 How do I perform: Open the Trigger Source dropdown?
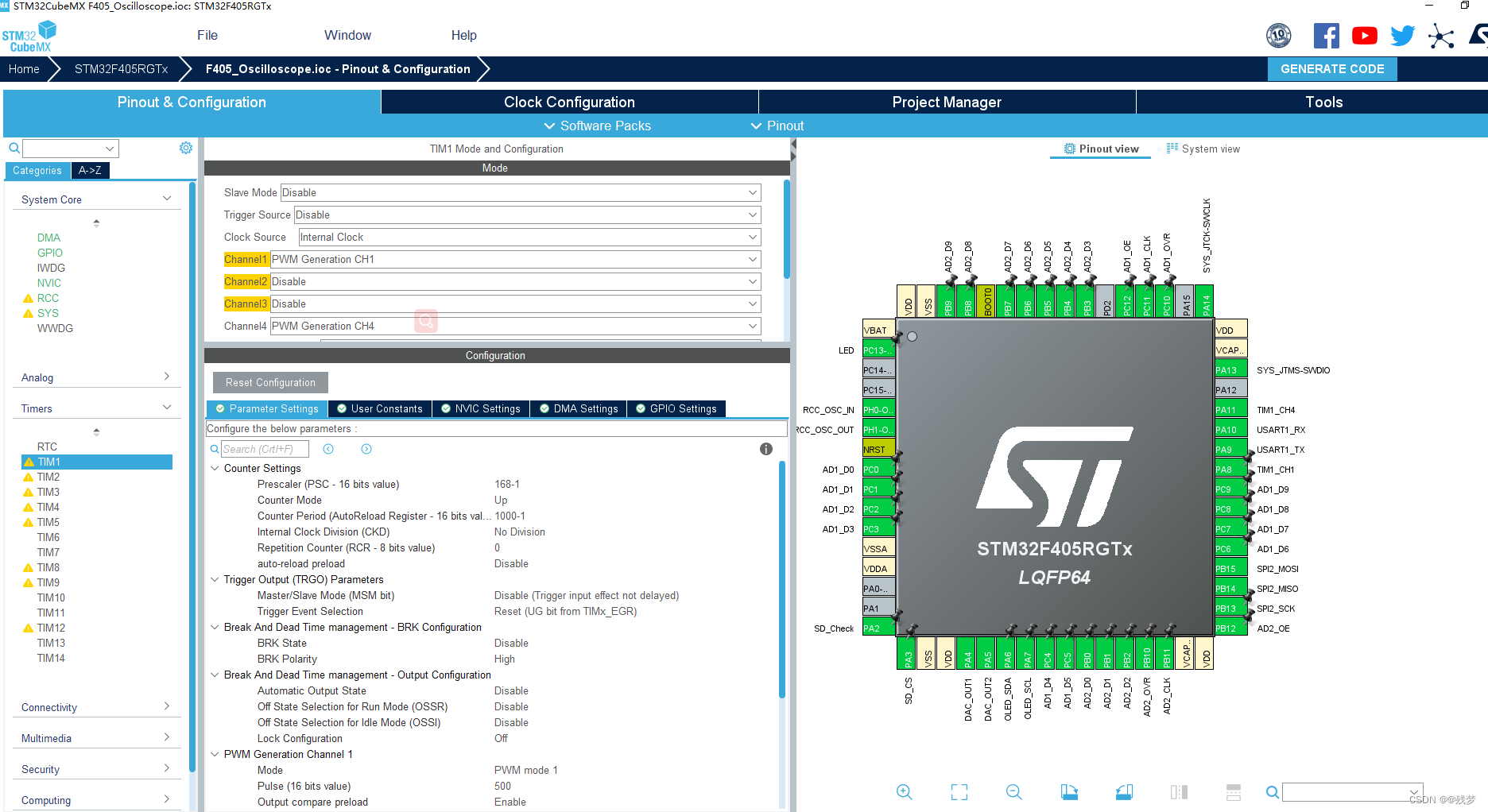[528, 215]
